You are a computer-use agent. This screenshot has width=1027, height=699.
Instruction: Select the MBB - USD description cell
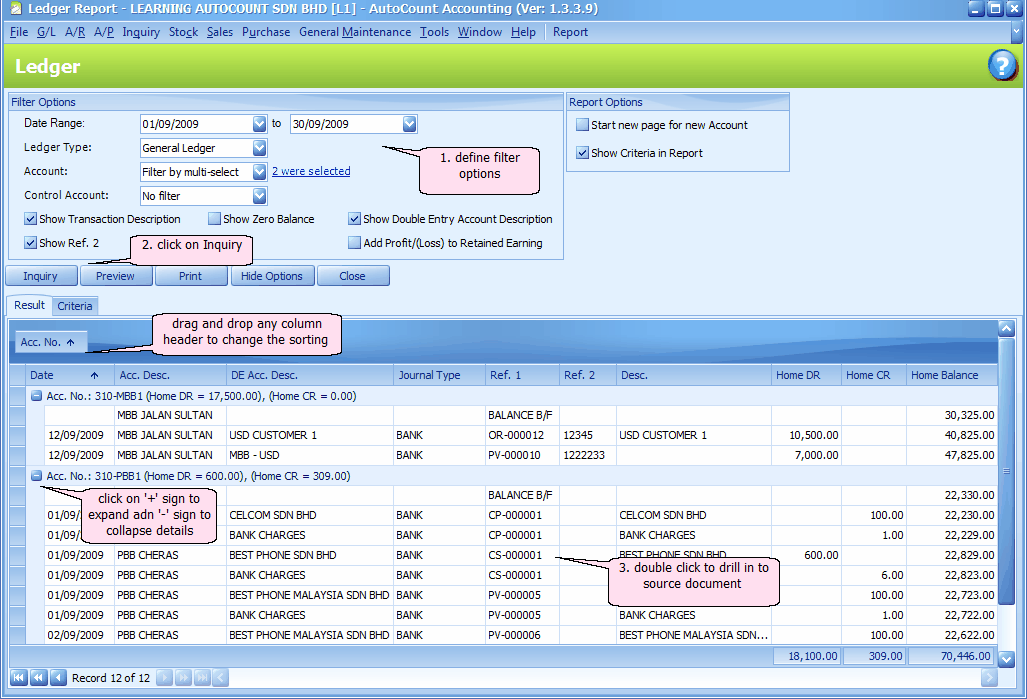coord(309,455)
